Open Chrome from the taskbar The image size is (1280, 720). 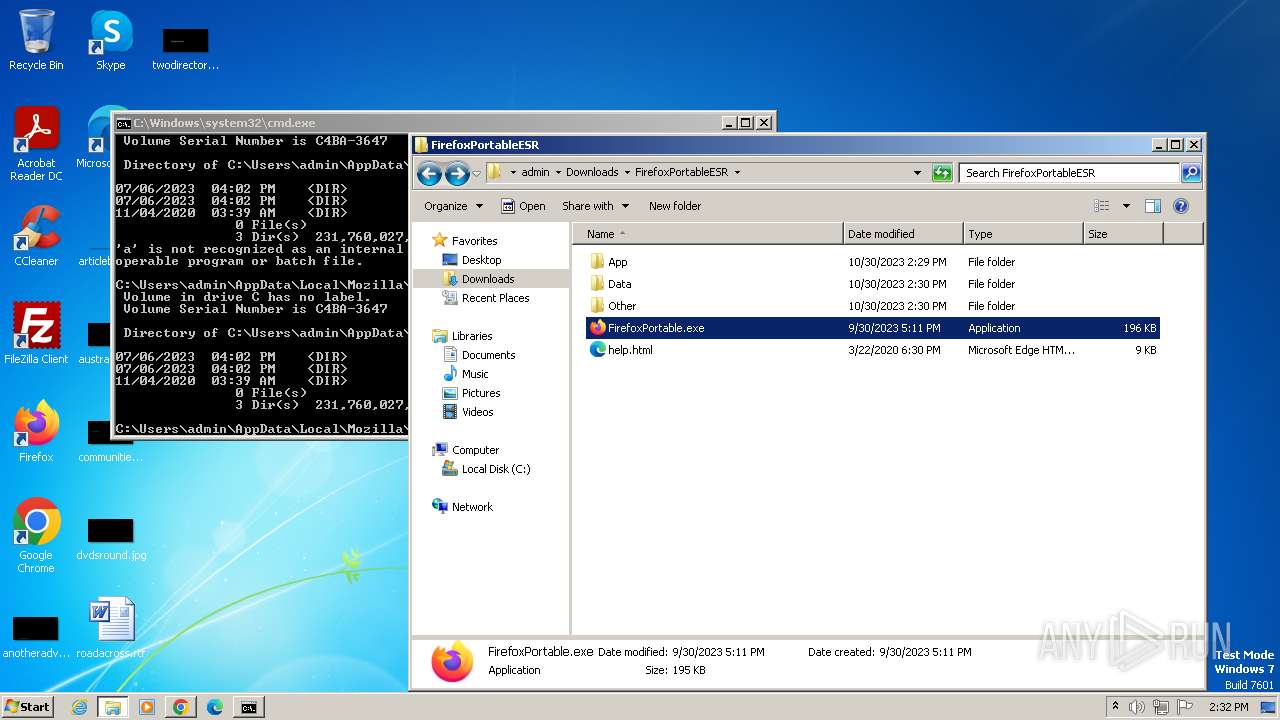(180, 707)
